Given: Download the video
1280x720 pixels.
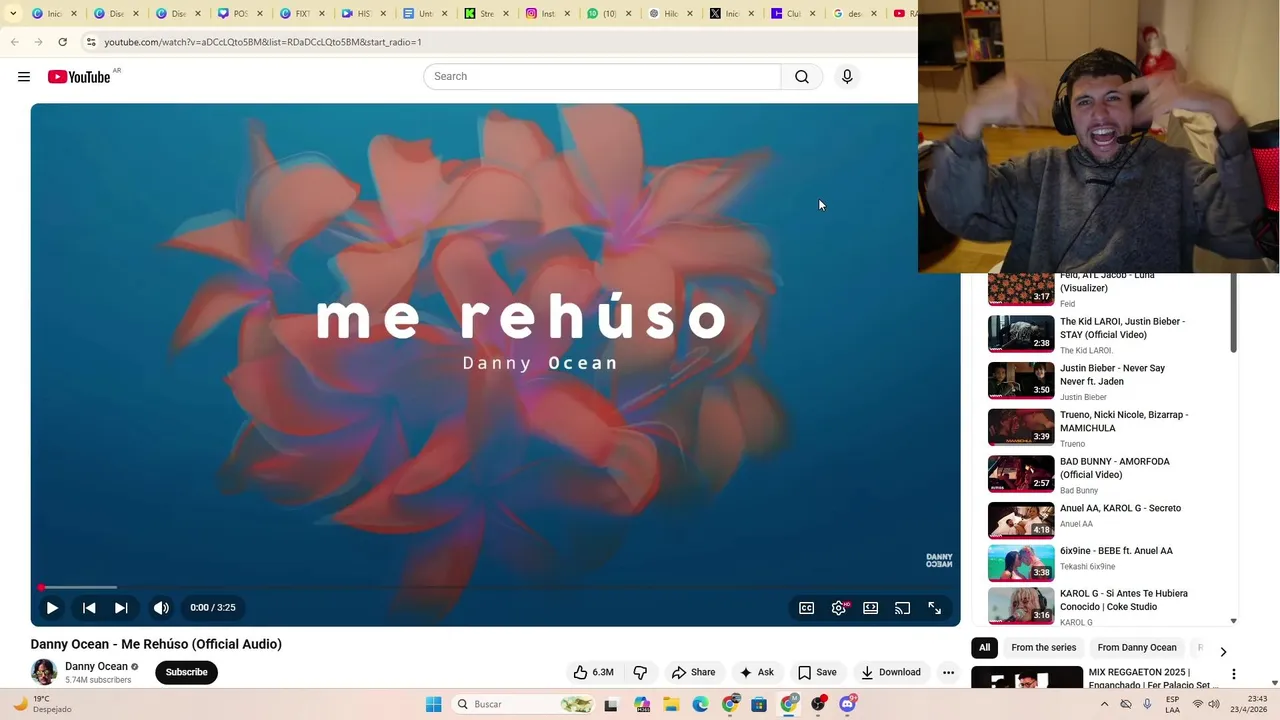Looking at the screenshot, I should click(x=891, y=672).
